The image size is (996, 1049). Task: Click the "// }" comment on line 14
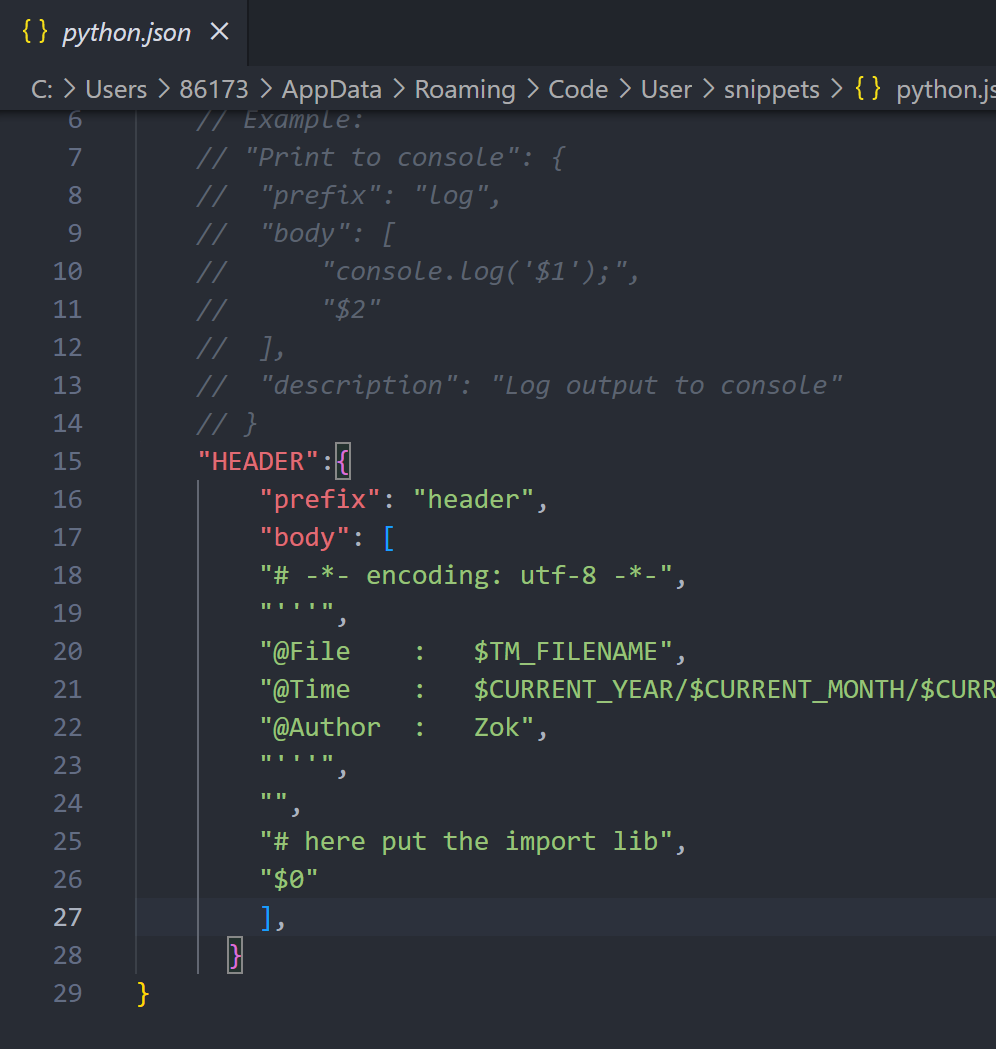[x=227, y=424]
